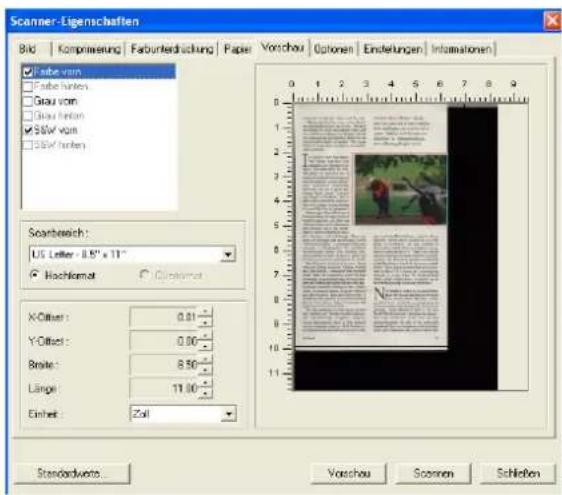
Task: Open the Komprimierung tab
Action: pyautogui.click(x=89, y=49)
